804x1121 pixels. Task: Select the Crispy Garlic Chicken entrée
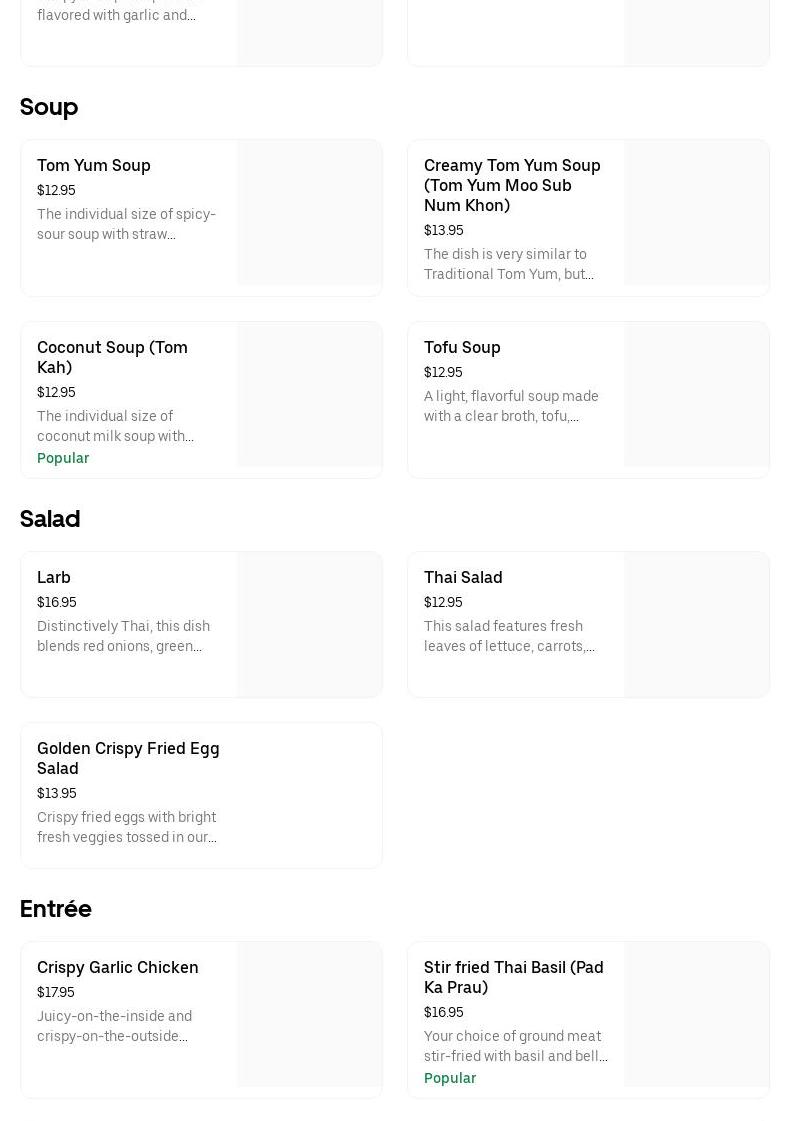118,968
